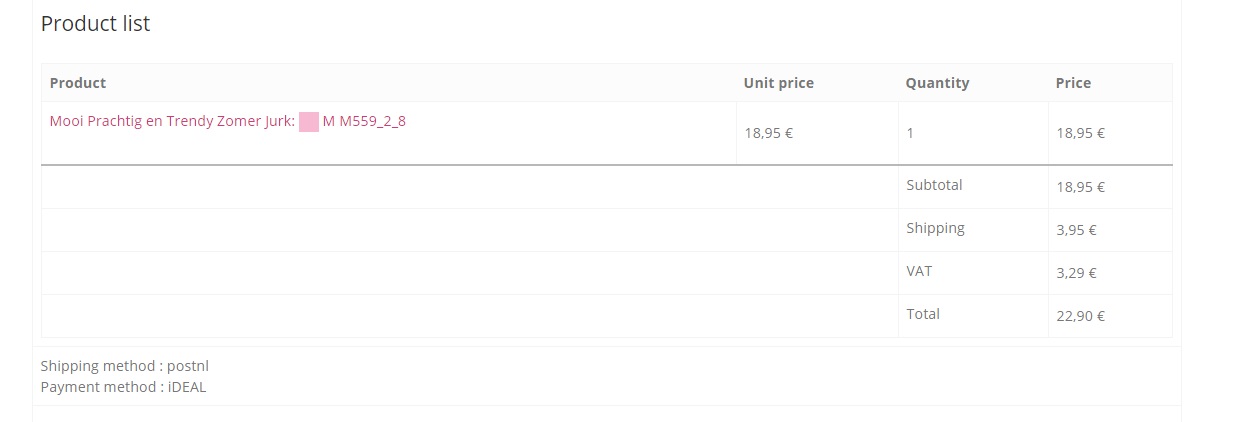Click the VAT label

pyautogui.click(x=919, y=271)
